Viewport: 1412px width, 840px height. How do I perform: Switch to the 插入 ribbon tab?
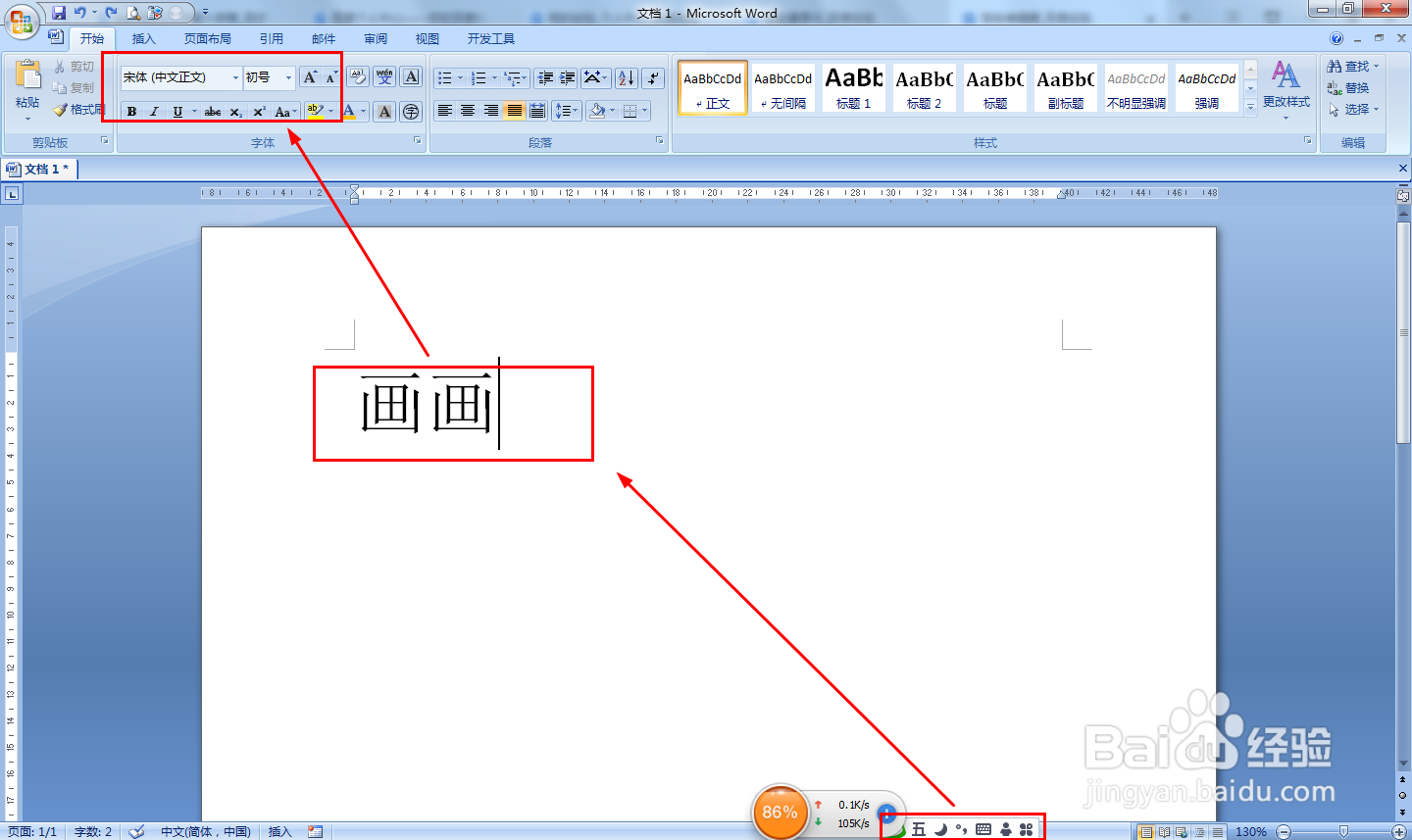click(143, 38)
